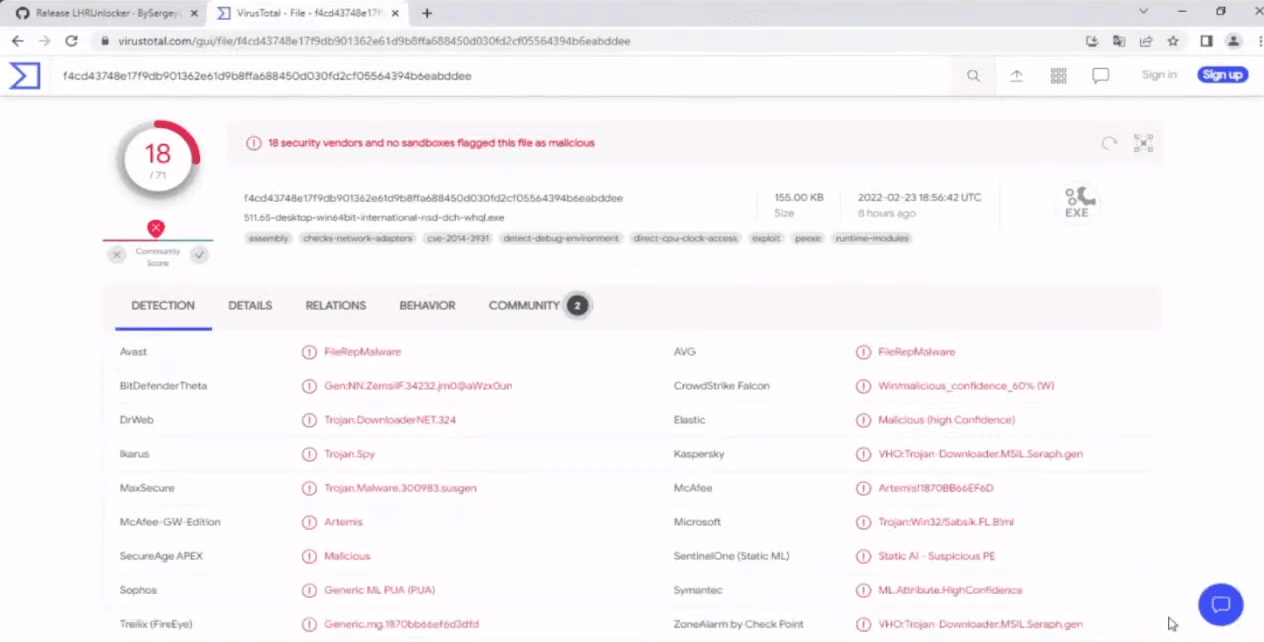
Task: Open the blue chat bubble button
Action: coord(1220,604)
